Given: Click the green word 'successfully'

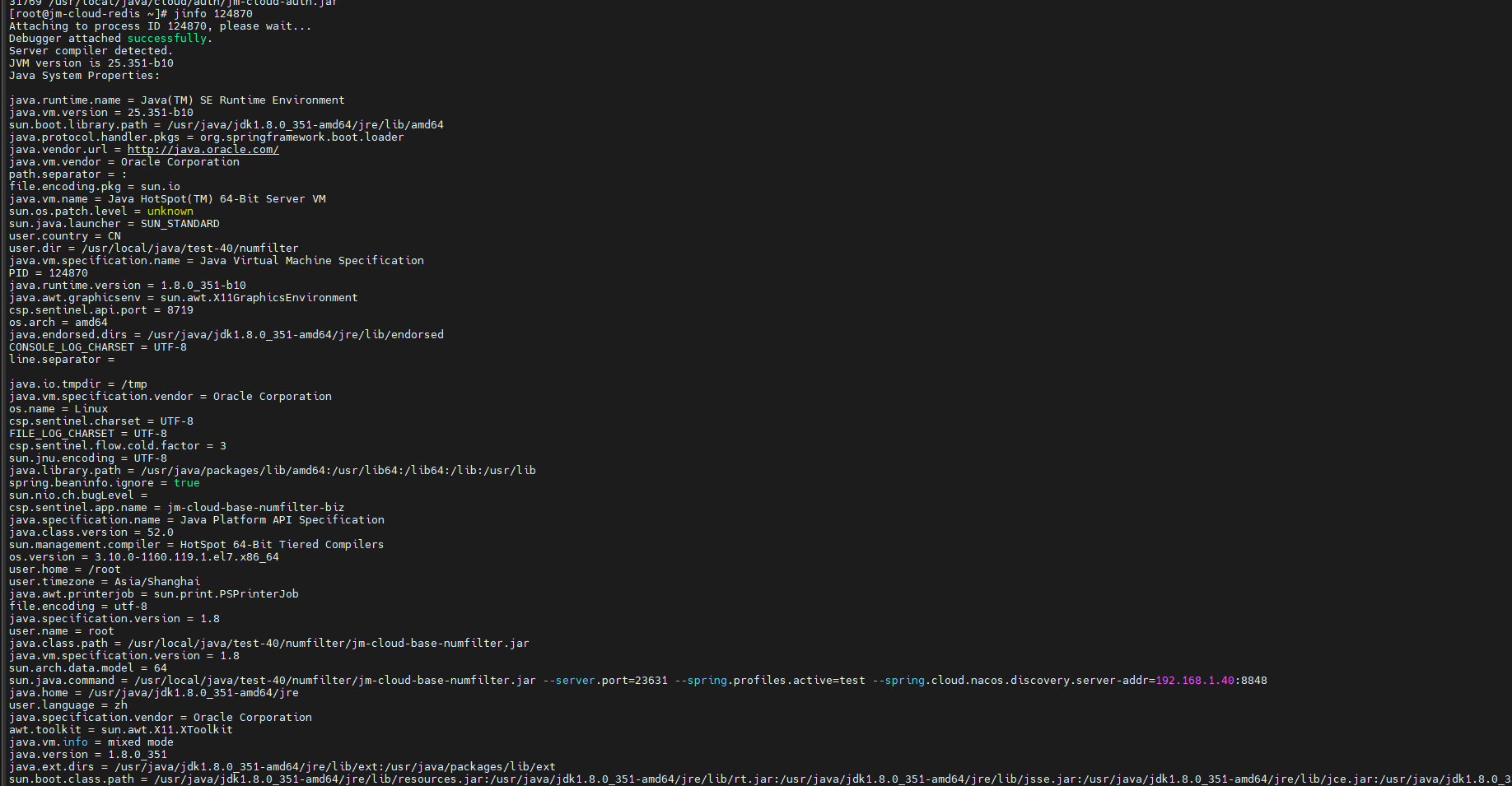Looking at the screenshot, I should pos(167,39).
